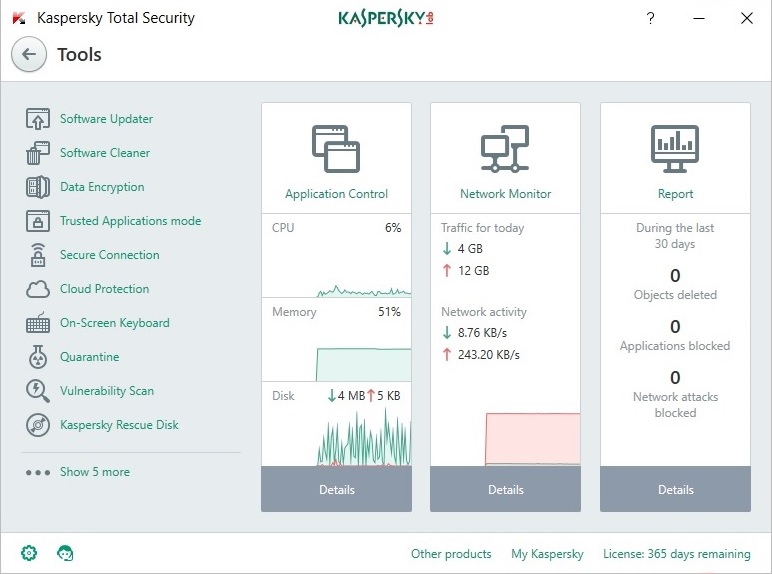
Task: Click the Kaspersky app icon top-left
Action: (19, 18)
